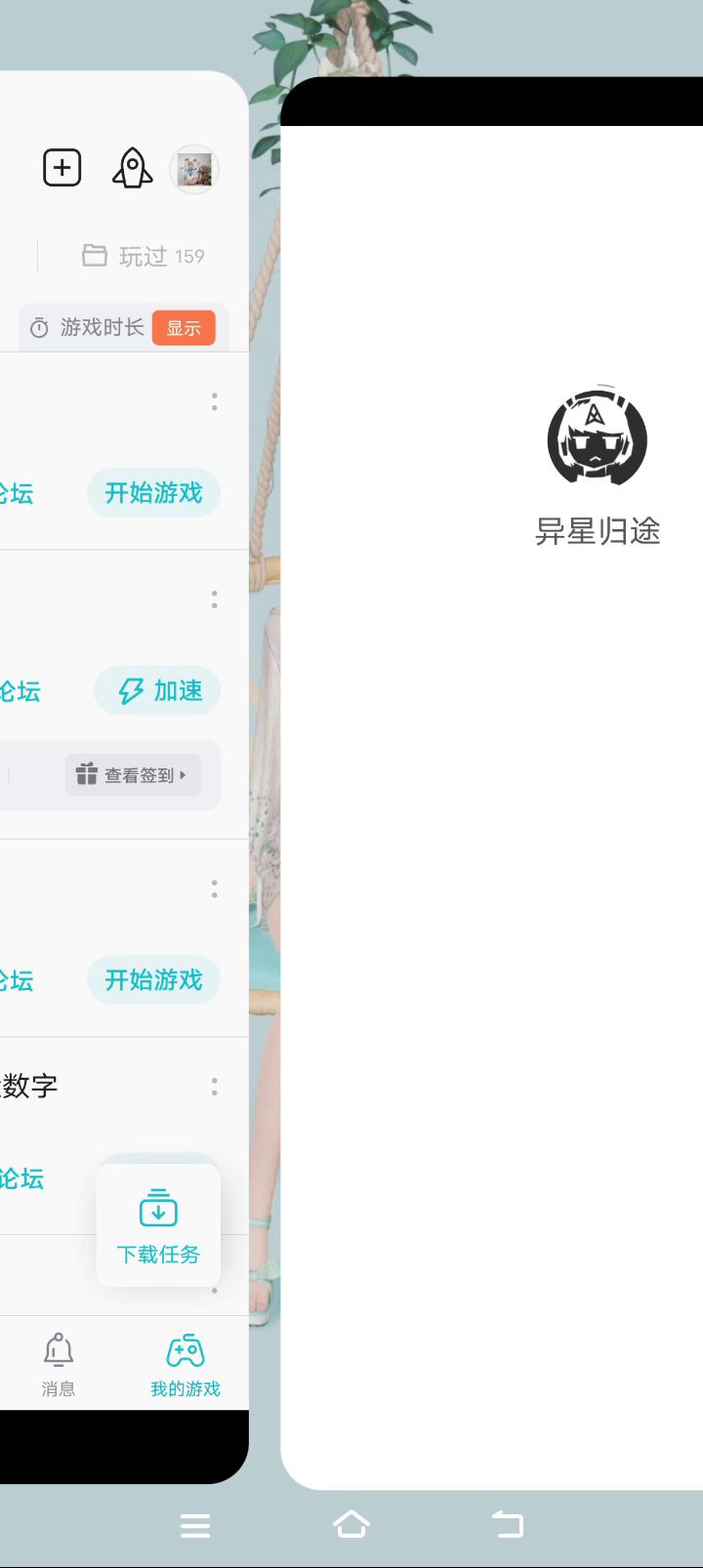Open three-dot menu of first game

(x=215, y=401)
